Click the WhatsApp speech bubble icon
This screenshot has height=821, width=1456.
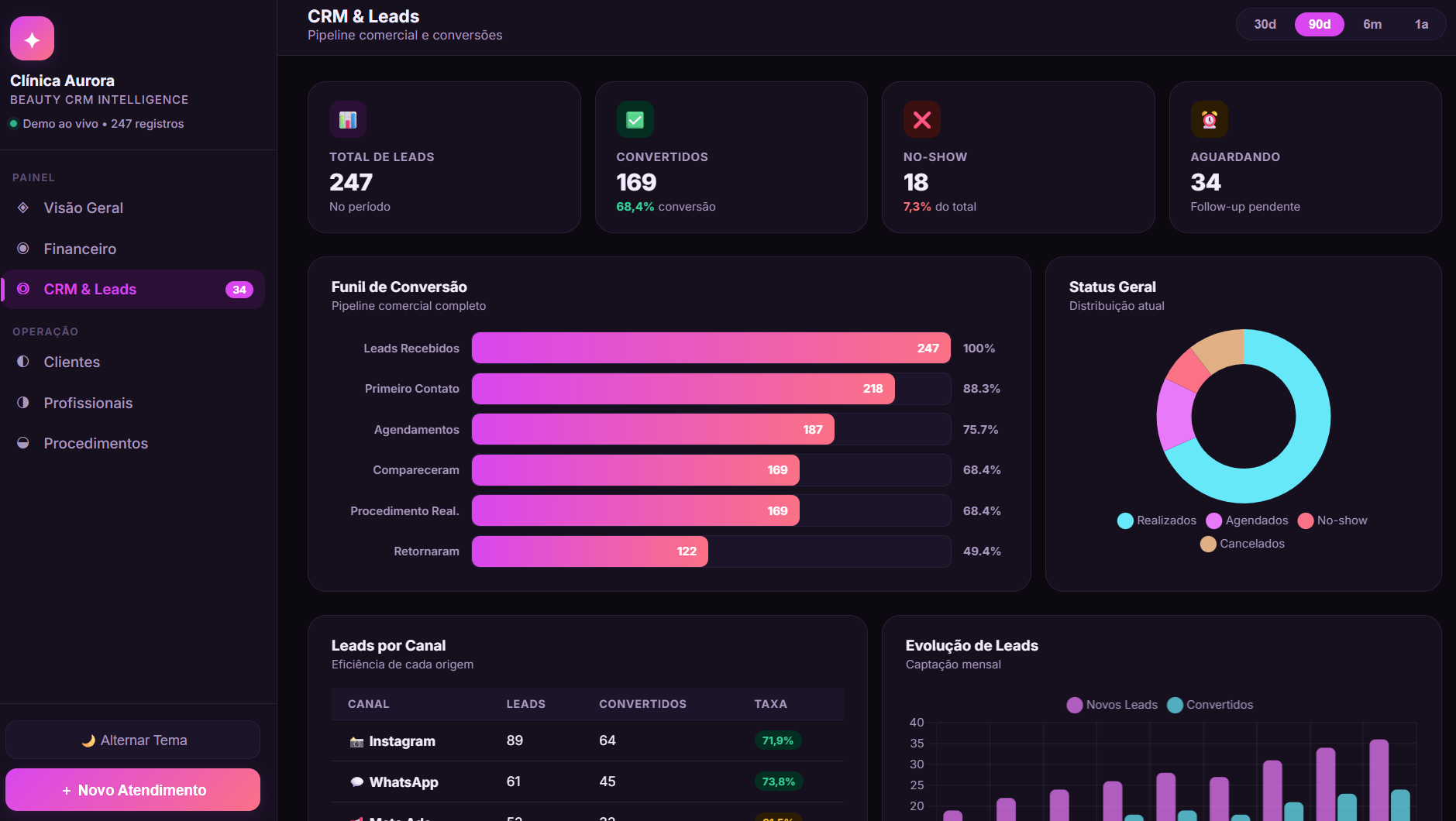(356, 782)
